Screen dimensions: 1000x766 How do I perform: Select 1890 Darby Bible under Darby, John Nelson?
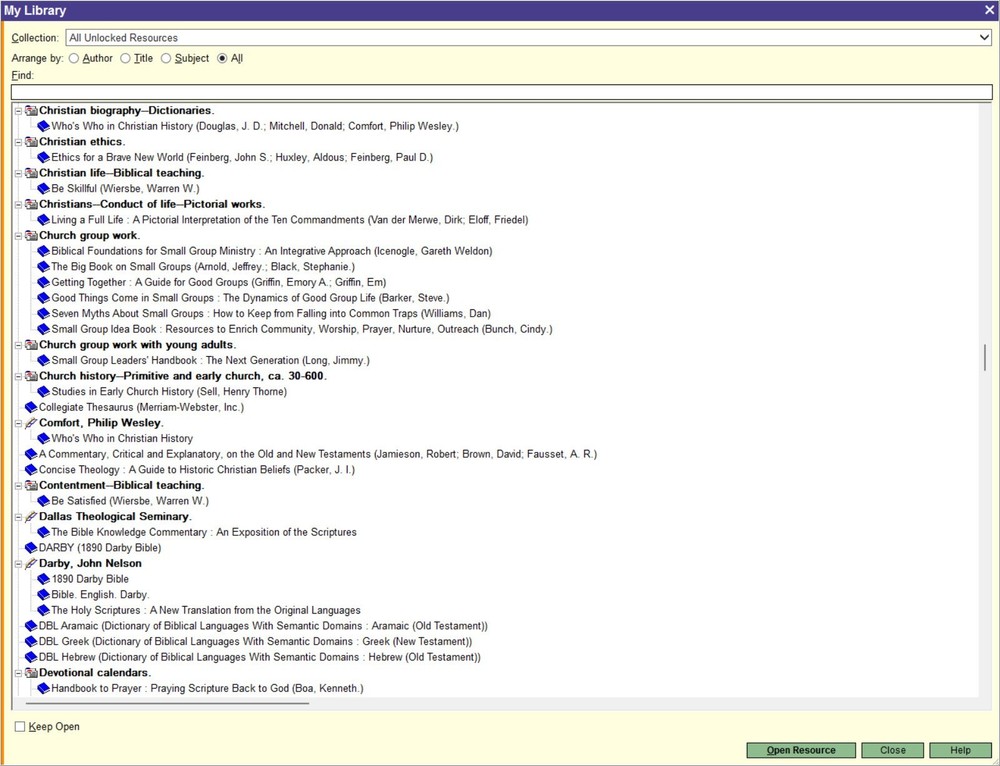click(90, 579)
